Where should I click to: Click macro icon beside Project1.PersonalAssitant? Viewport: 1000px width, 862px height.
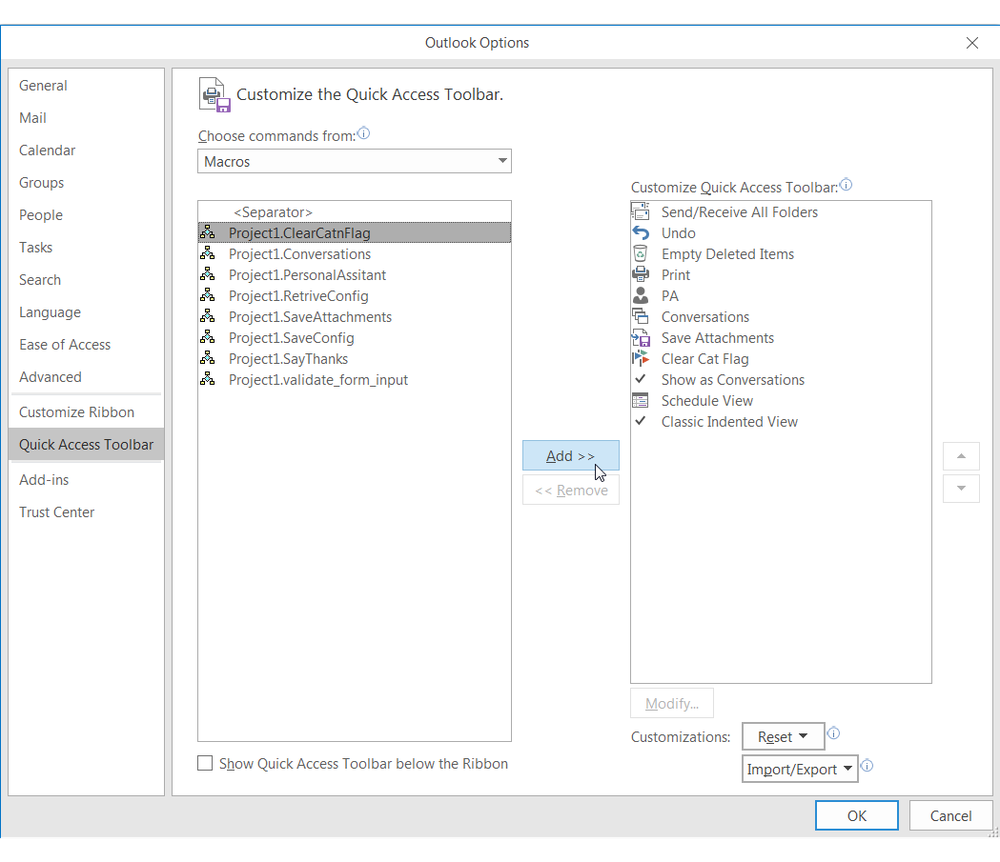pyautogui.click(x=207, y=275)
